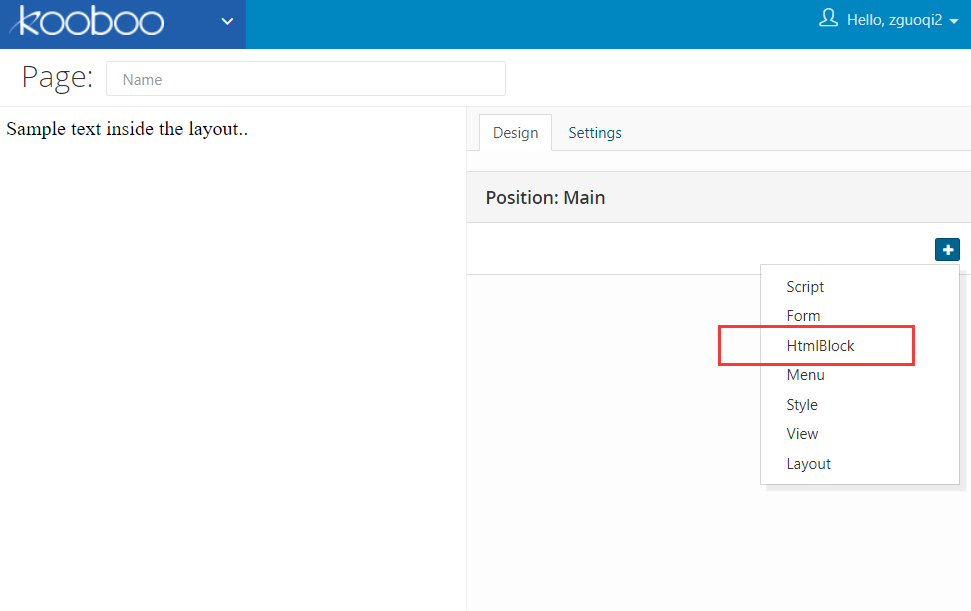This screenshot has height=611, width=971.
Task: Click the user profile icon
Action: click(828, 18)
